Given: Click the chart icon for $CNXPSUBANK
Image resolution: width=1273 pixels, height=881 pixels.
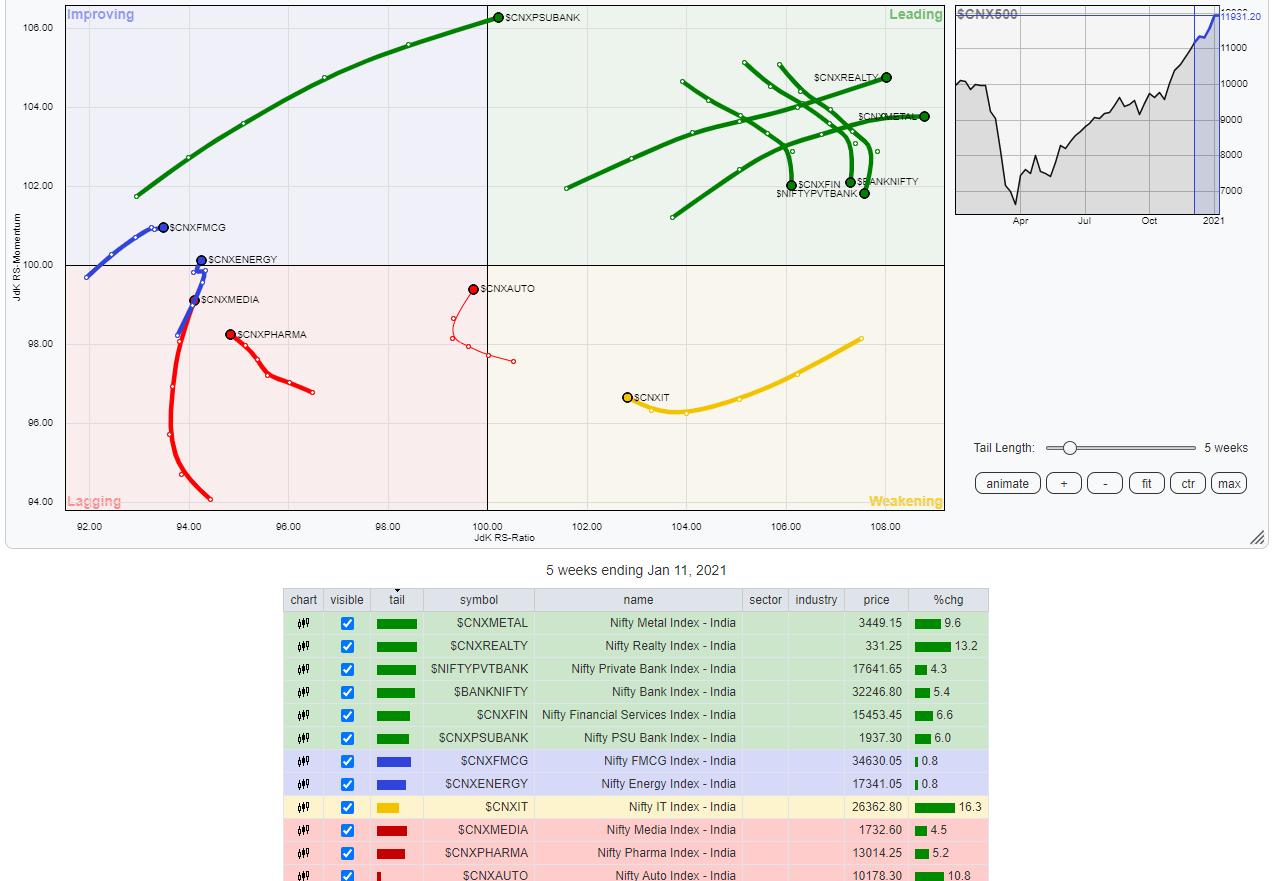Looking at the screenshot, I should point(303,738).
